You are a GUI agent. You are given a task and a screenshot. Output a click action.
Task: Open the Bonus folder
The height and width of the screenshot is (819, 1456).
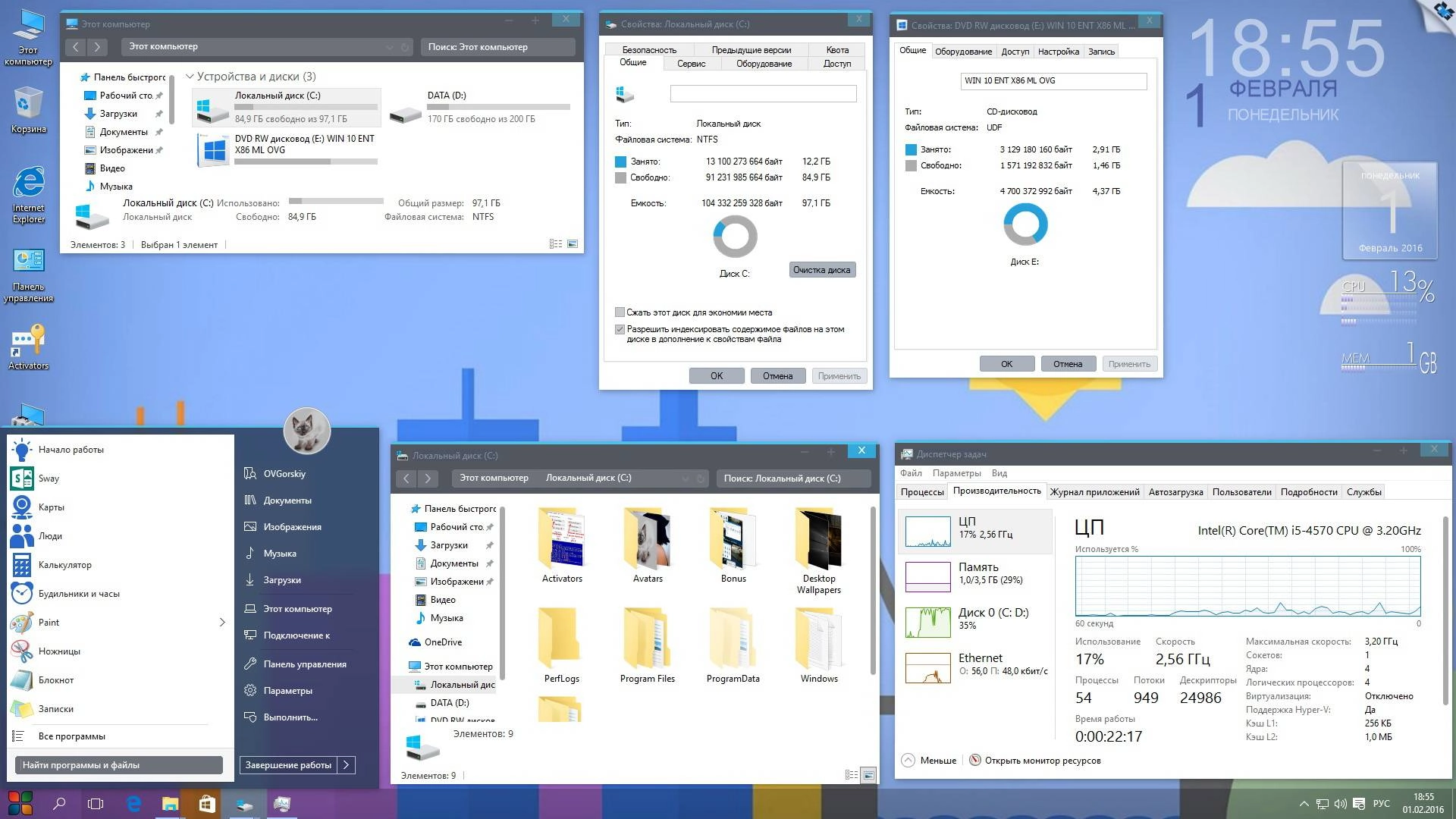(733, 545)
